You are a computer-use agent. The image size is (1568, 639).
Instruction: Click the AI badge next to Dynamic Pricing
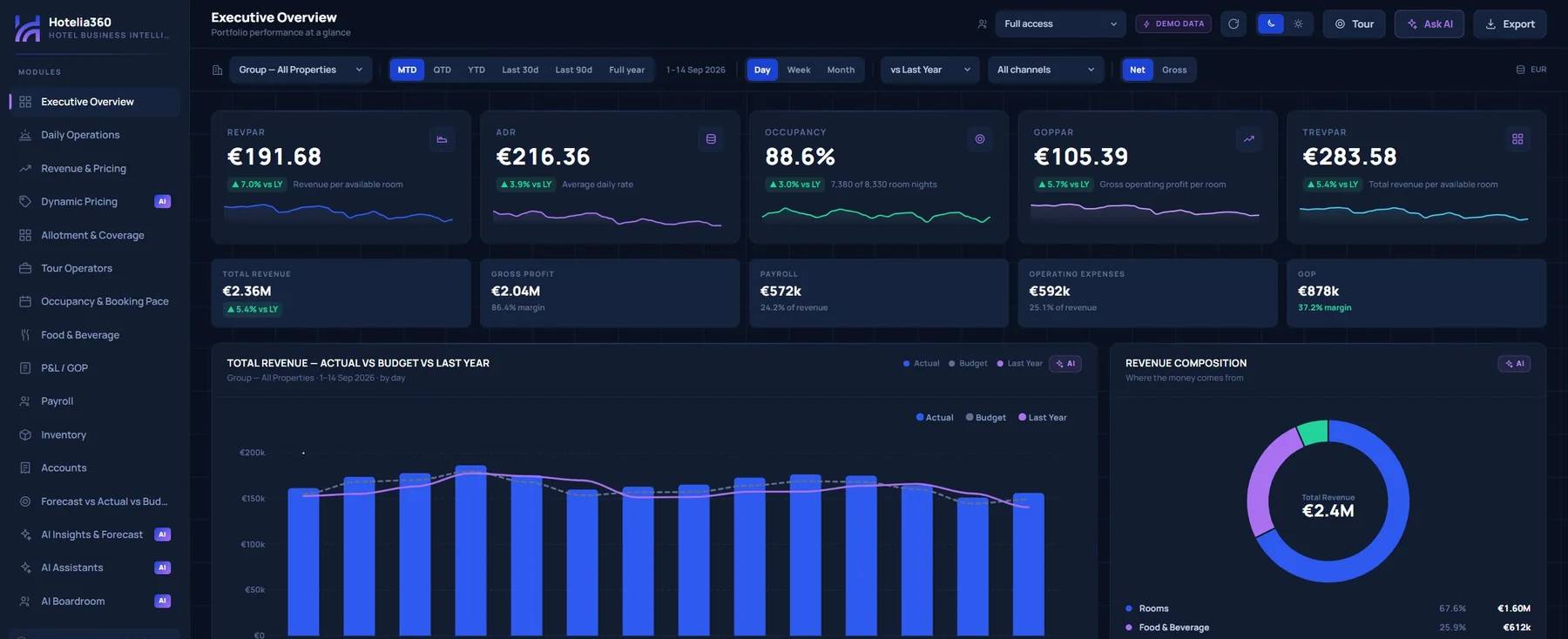pos(162,201)
